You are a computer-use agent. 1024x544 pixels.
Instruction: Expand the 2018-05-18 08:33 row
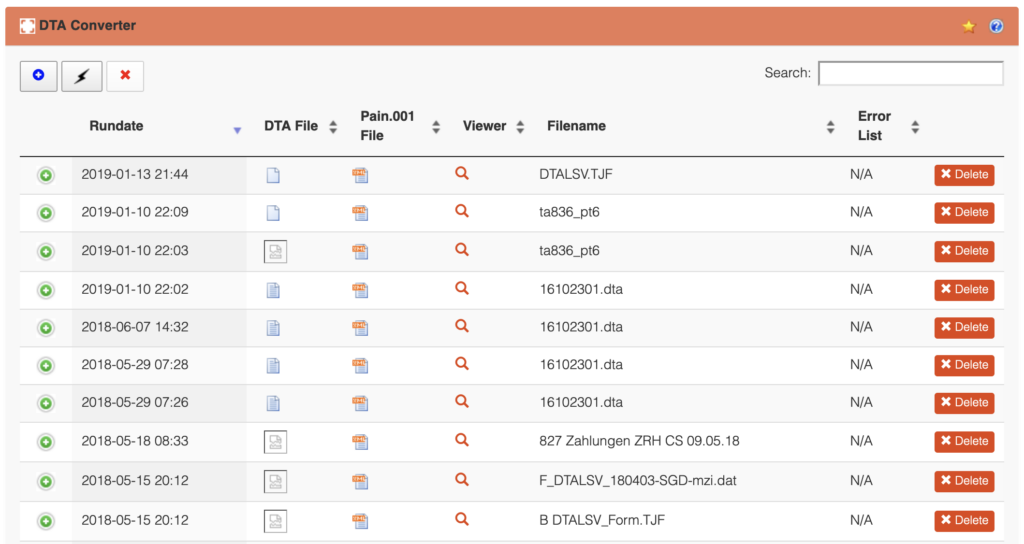[x=46, y=442]
